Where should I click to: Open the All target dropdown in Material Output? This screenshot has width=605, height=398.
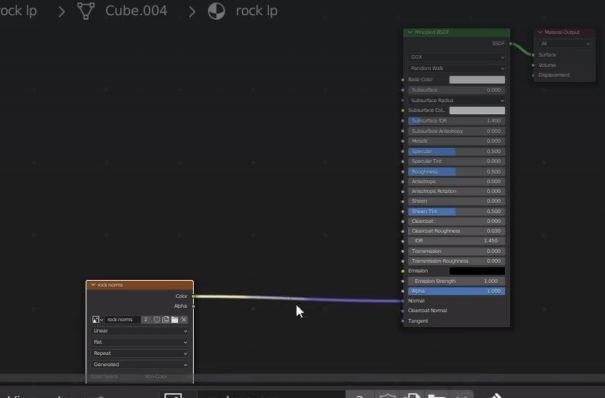point(564,44)
